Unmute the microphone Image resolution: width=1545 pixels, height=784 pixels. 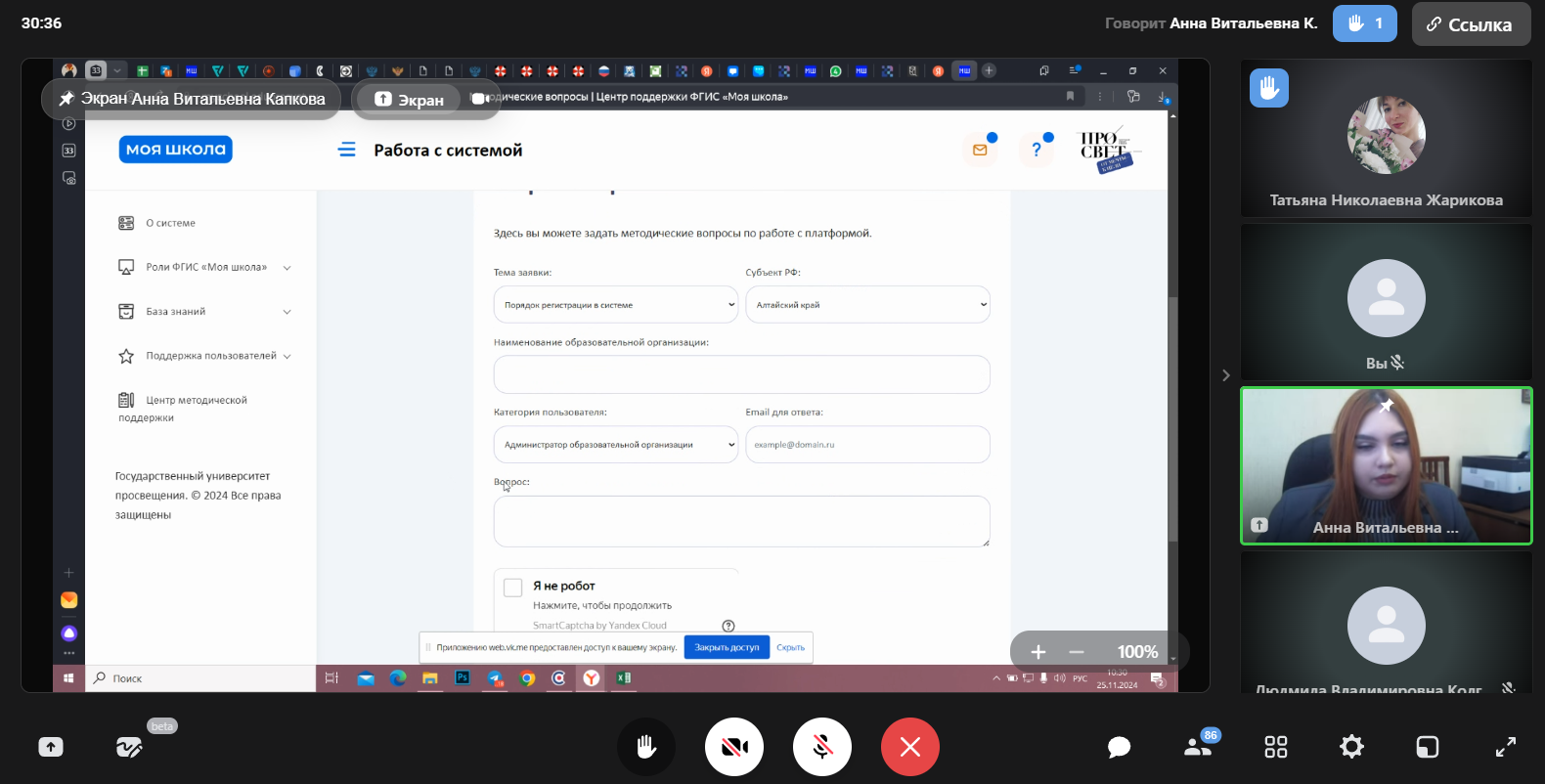point(822,747)
